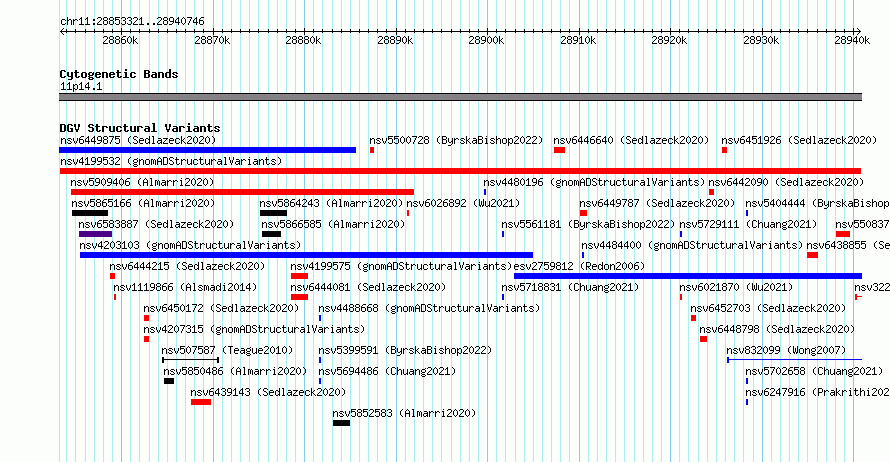
Task: Click the 28870k ruler position
Action: [212, 40]
